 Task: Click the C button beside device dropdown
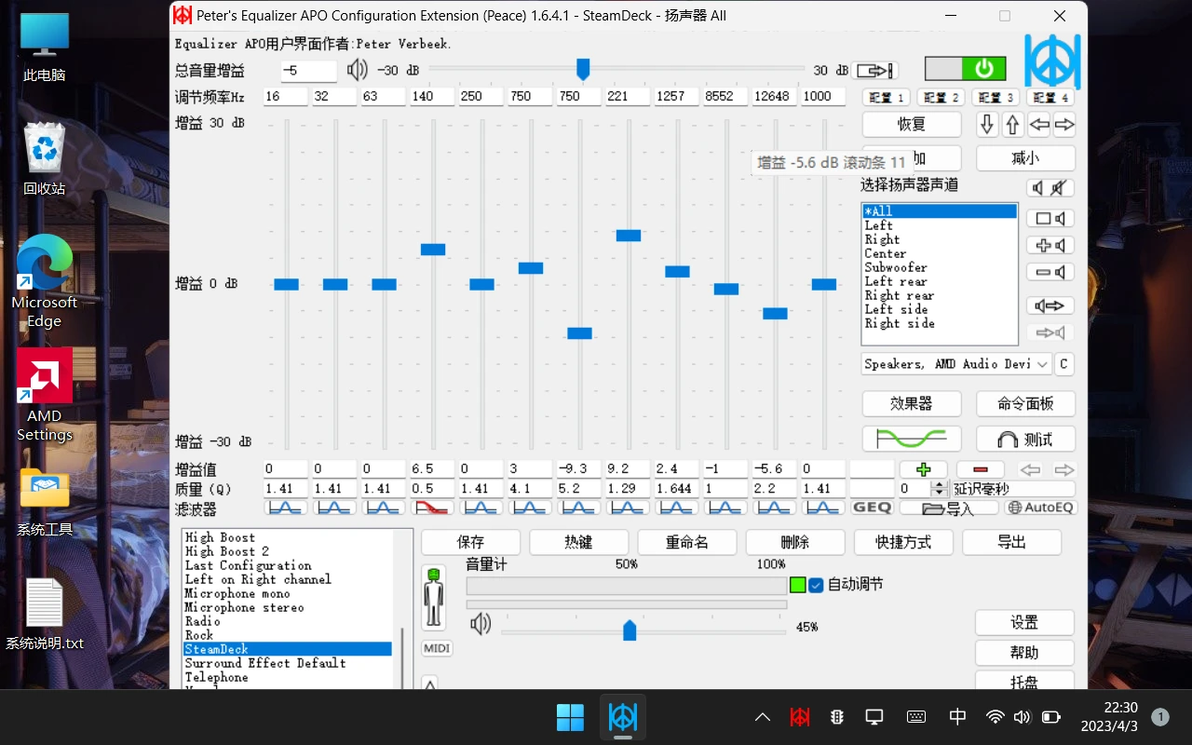point(1064,364)
